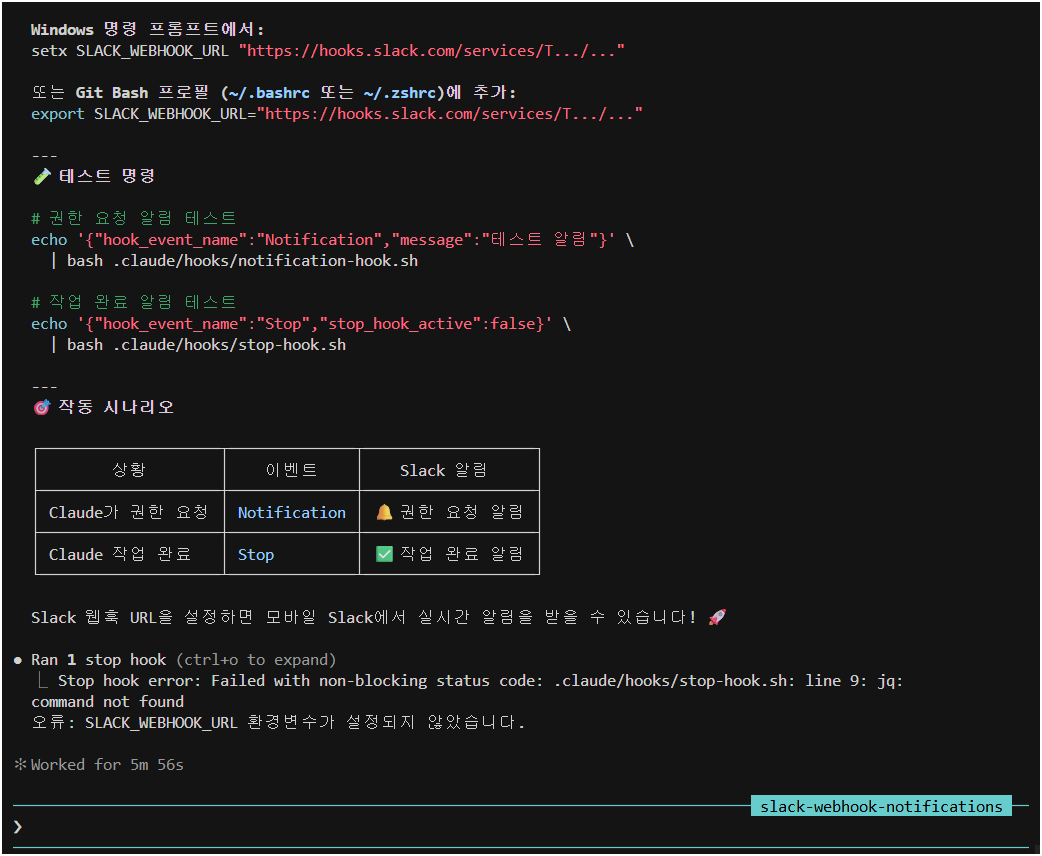Click the bash .claude/hooks/notification-hook.sh line
Image resolution: width=1042 pixels, height=856 pixels.
(x=235, y=261)
